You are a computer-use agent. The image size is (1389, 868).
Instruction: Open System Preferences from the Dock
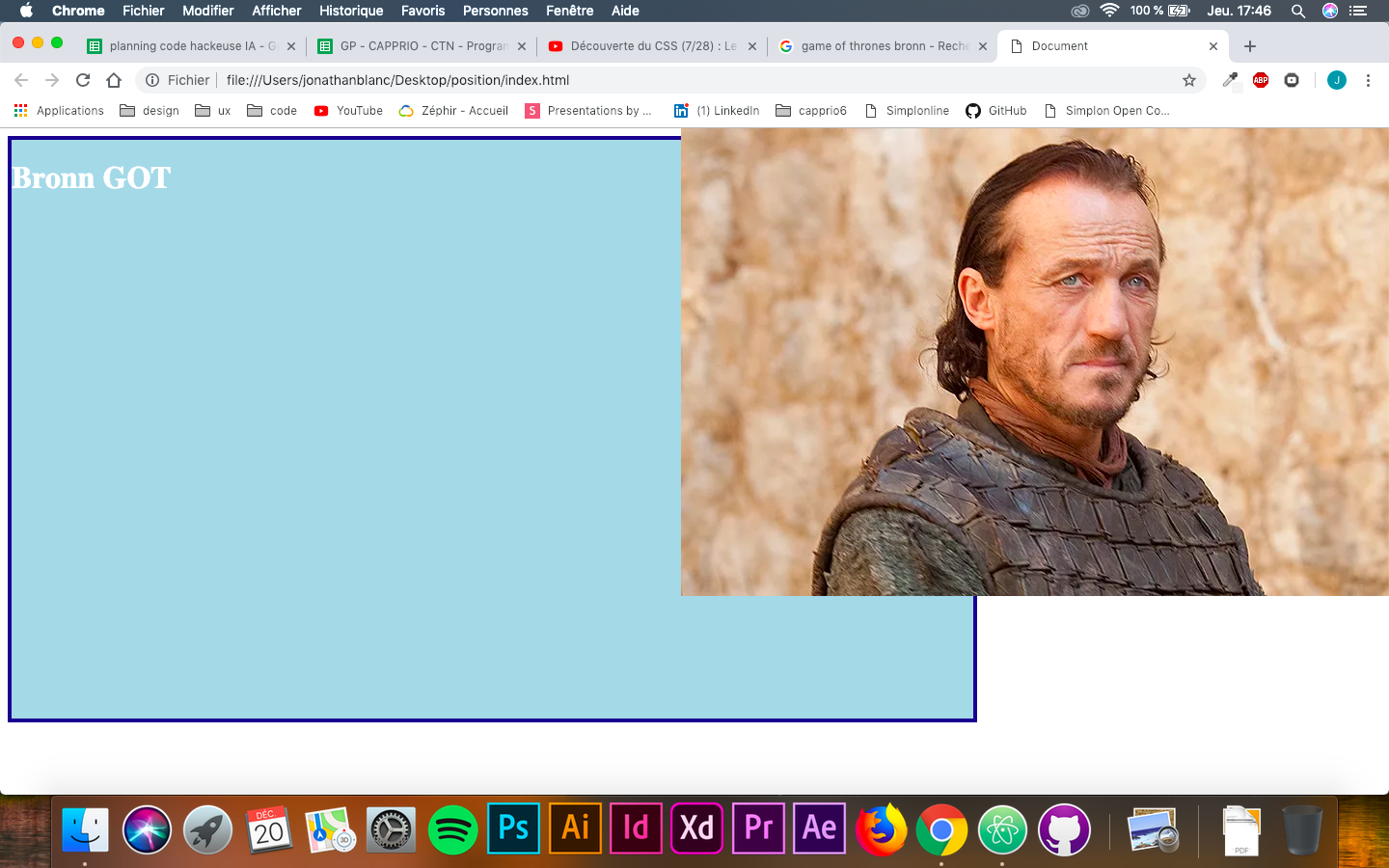click(x=391, y=829)
